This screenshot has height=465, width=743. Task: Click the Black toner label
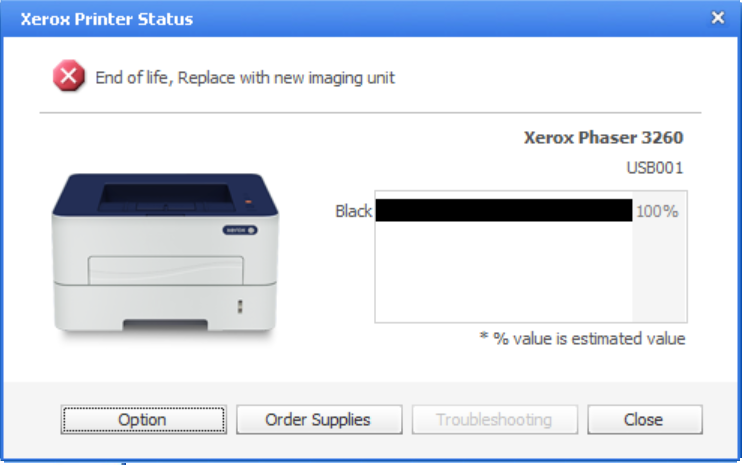pyautogui.click(x=353, y=211)
